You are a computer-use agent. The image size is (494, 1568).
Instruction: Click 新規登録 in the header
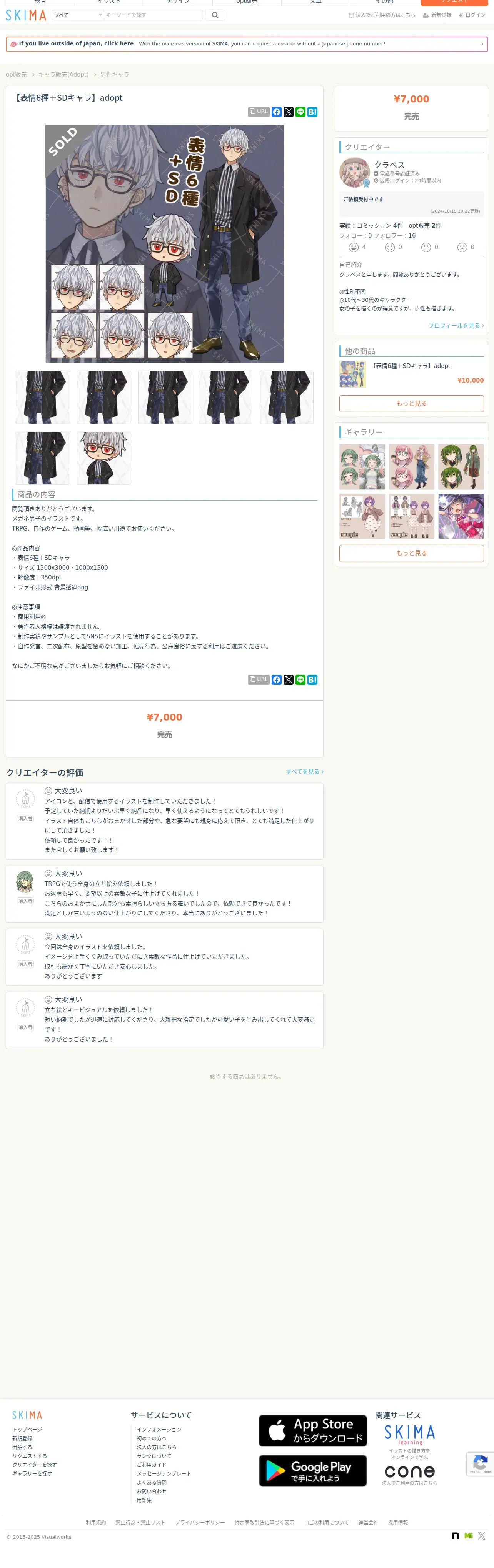[x=437, y=15]
